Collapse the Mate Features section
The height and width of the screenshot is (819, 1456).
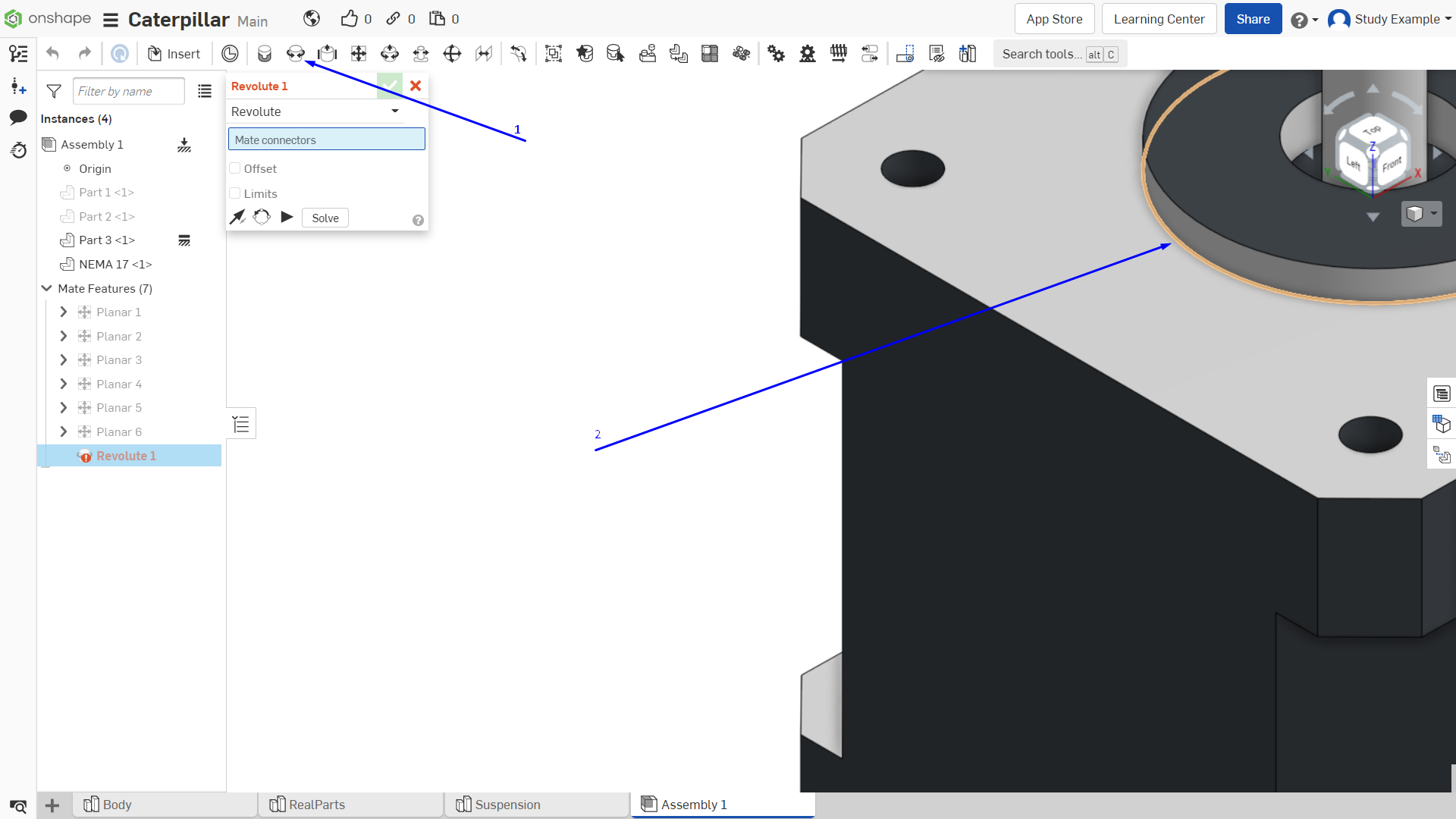pos(46,288)
